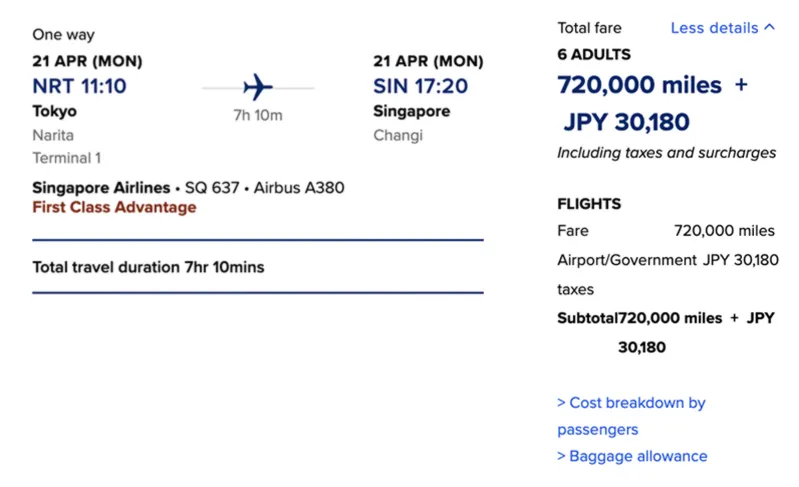This screenshot has height=487, width=799.
Task: Click the 6 ADULTS passenger label
Action: point(594,55)
